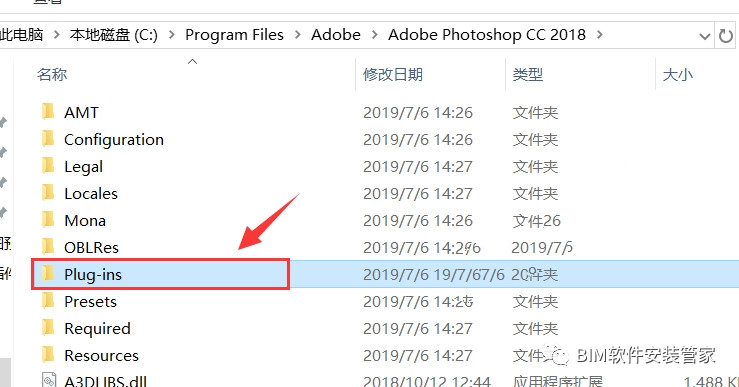Go to 本地磁盘 (C:) in breadcrumb
The width and height of the screenshot is (739, 387).
coord(114,34)
